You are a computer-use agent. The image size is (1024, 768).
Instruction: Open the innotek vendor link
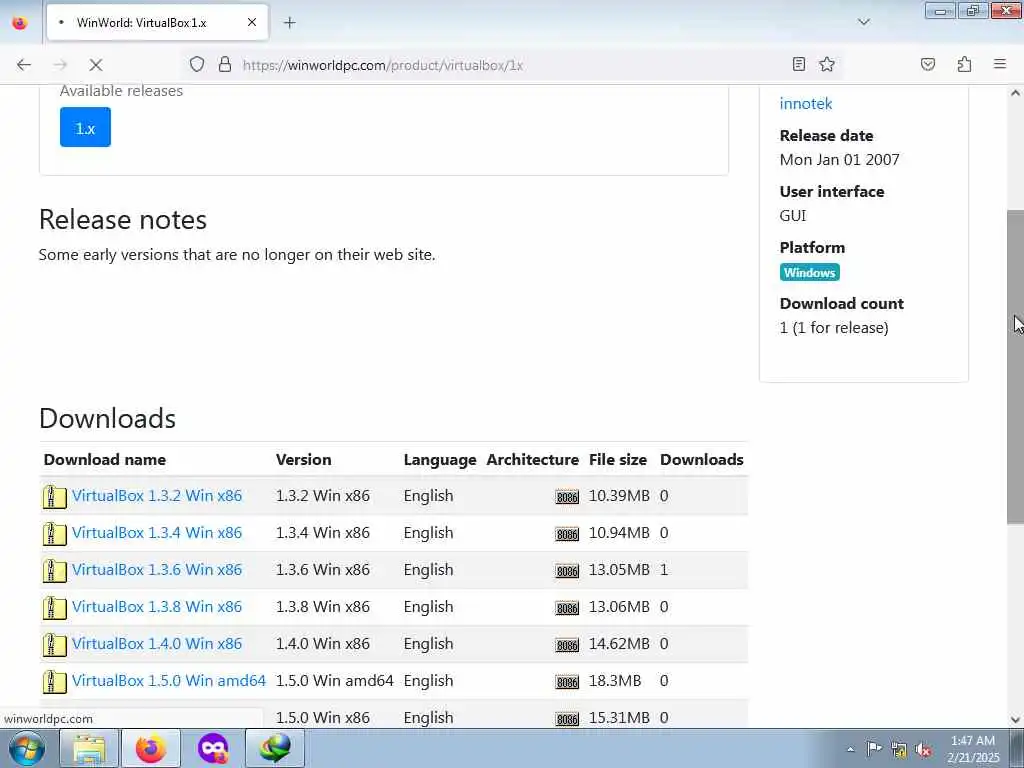(806, 103)
